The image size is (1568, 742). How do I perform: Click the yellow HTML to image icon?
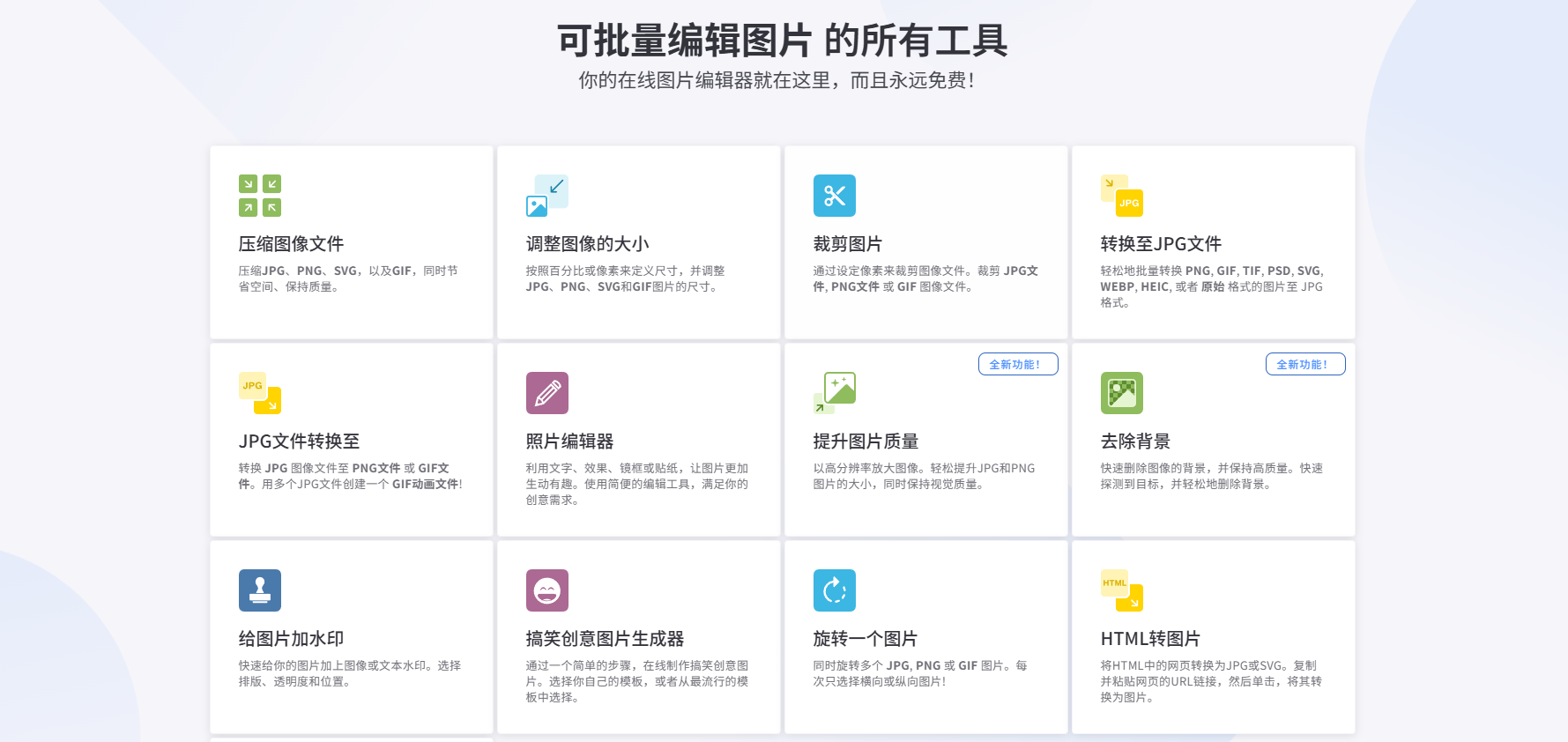1122,590
